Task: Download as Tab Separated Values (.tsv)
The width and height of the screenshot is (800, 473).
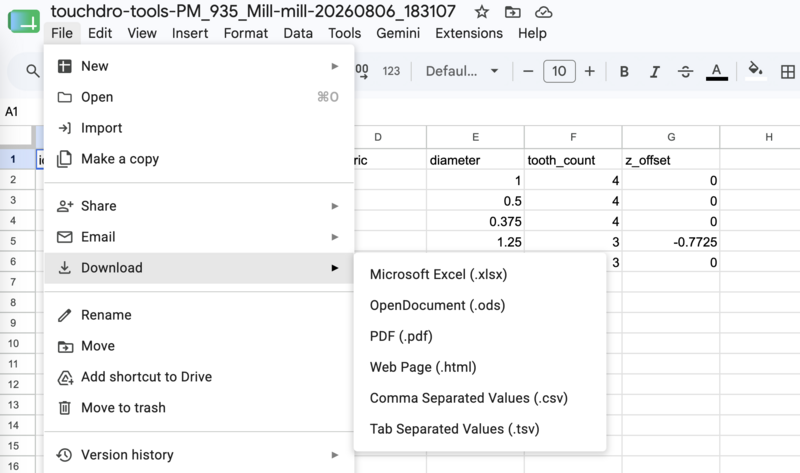Action: [x=480, y=429]
